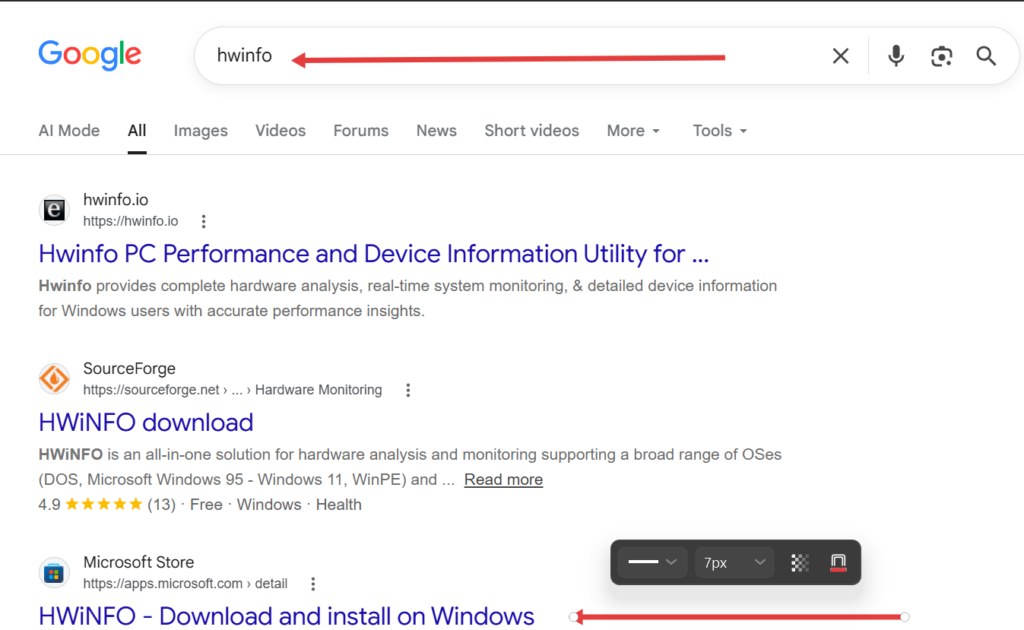Click the Microsoft Store favicon
Viewport: 1024px width, 630px height.
click(54, 573)
